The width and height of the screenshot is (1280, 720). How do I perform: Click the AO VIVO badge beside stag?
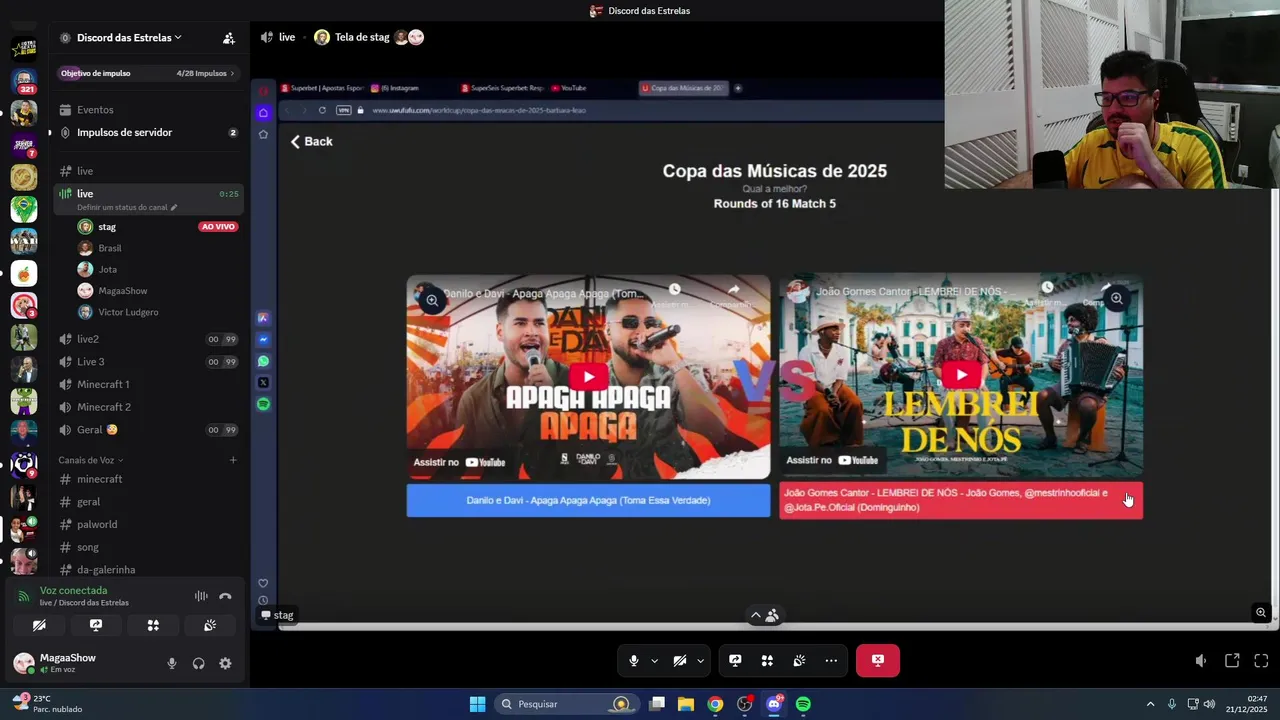tap(218, 227)
